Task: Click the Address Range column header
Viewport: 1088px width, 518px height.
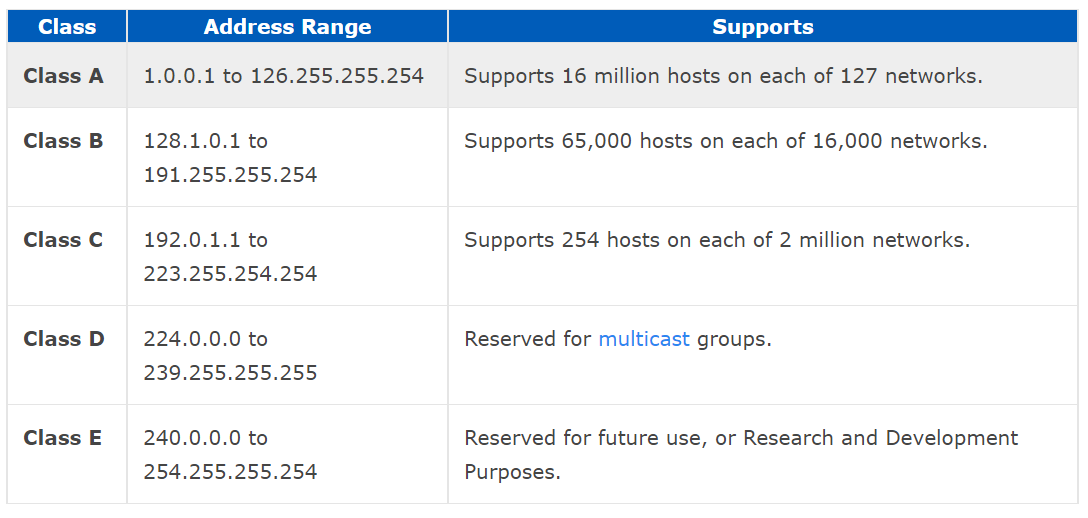Action: point(287,27)
